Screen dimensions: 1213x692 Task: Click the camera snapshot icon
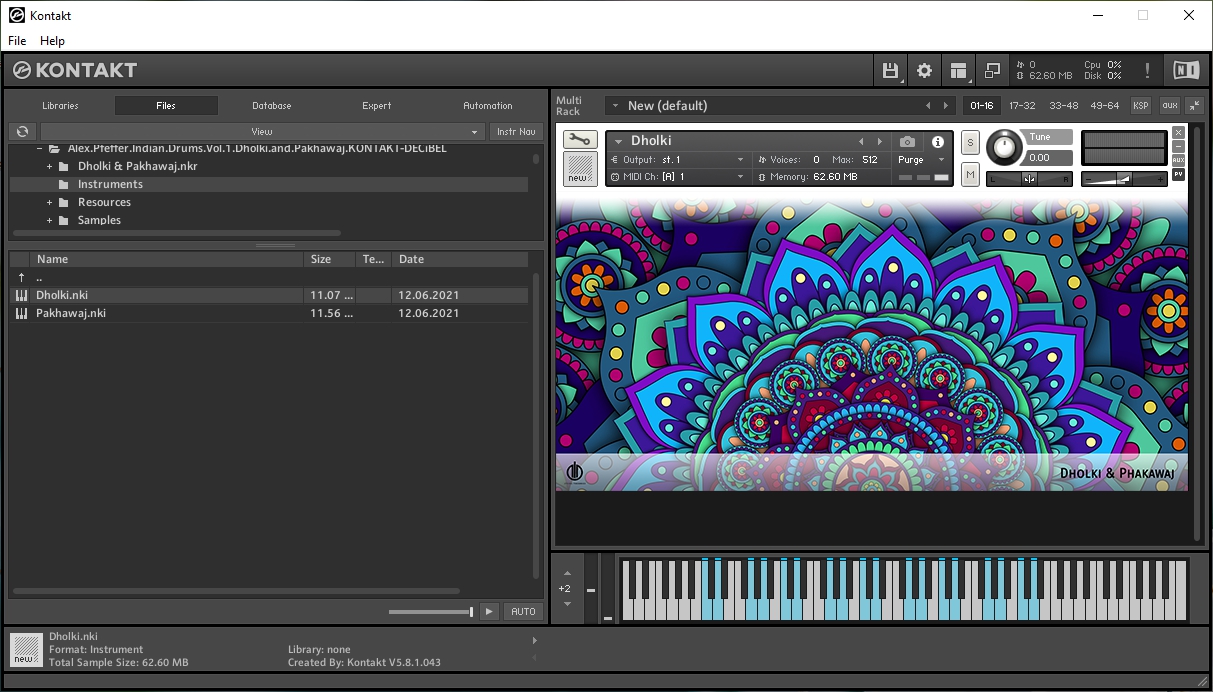907,142
